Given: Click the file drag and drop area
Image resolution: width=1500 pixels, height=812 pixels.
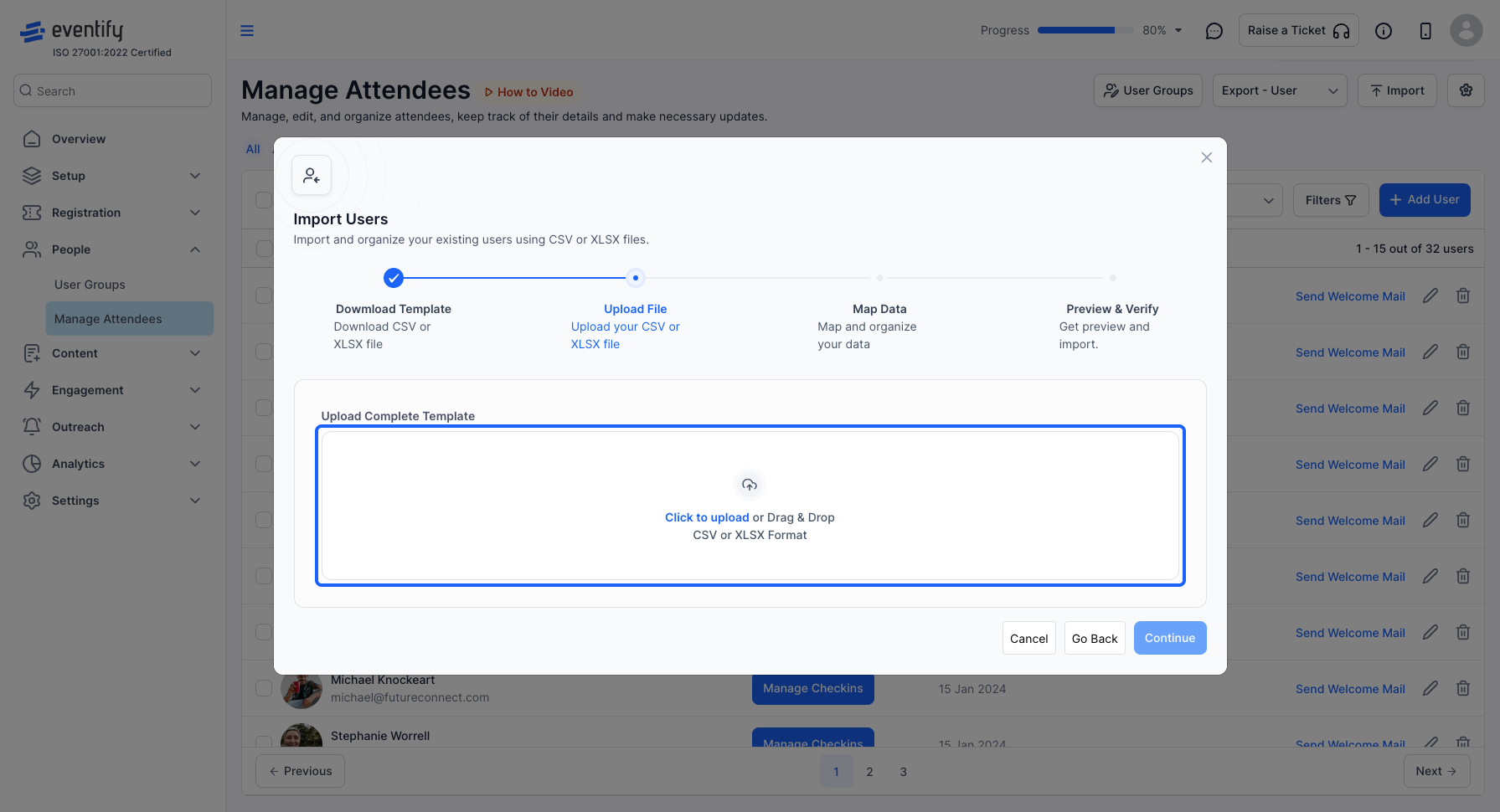Looking at the screenshot, I should point(750,506).
